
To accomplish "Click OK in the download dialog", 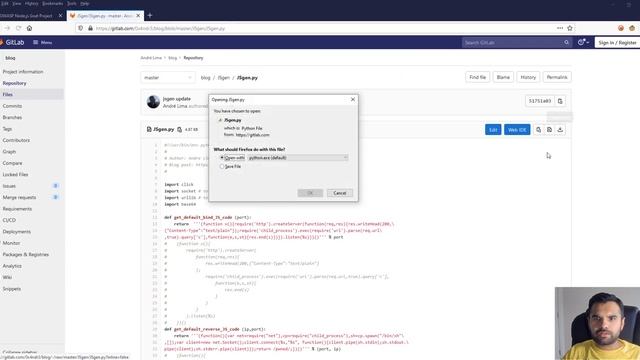I will (x=310, y=193).
